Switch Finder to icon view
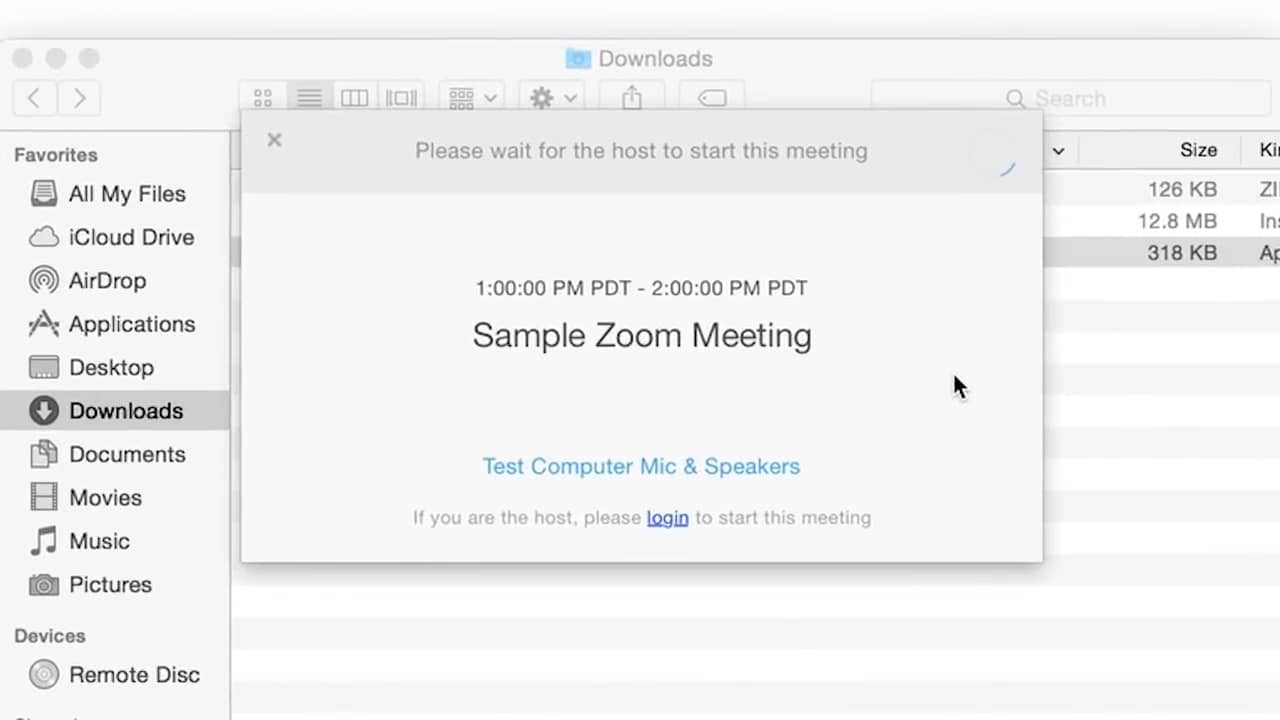The height and width of the screenshot is (720, 1280). coord(263,98)
